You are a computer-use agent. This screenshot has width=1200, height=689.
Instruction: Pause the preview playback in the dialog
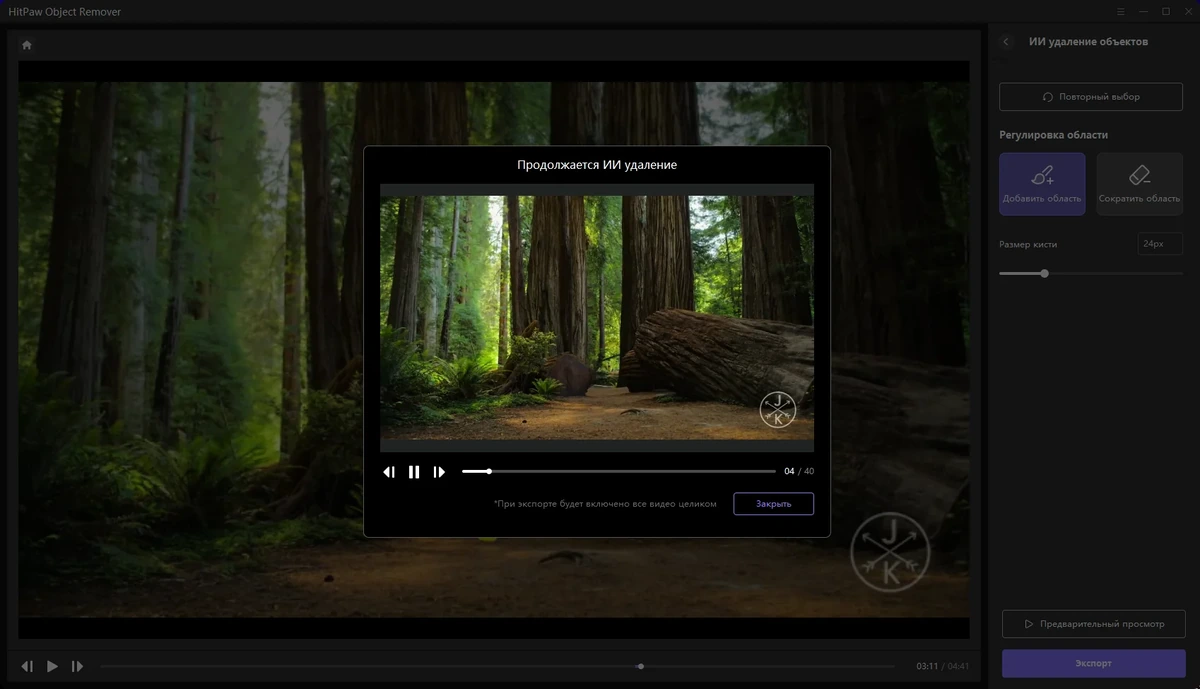point(414,472)
